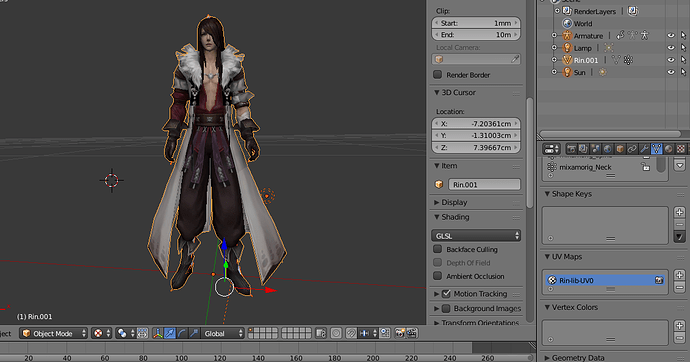Enable Ambient Occlusion checkbox

pos(437,276)
